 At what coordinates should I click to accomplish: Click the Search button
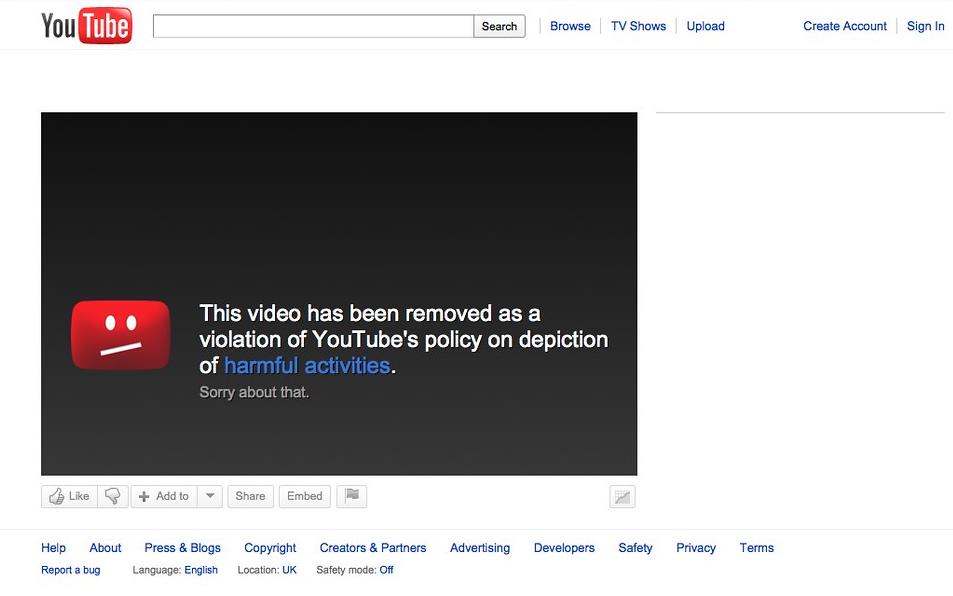[x=500, y=26]
